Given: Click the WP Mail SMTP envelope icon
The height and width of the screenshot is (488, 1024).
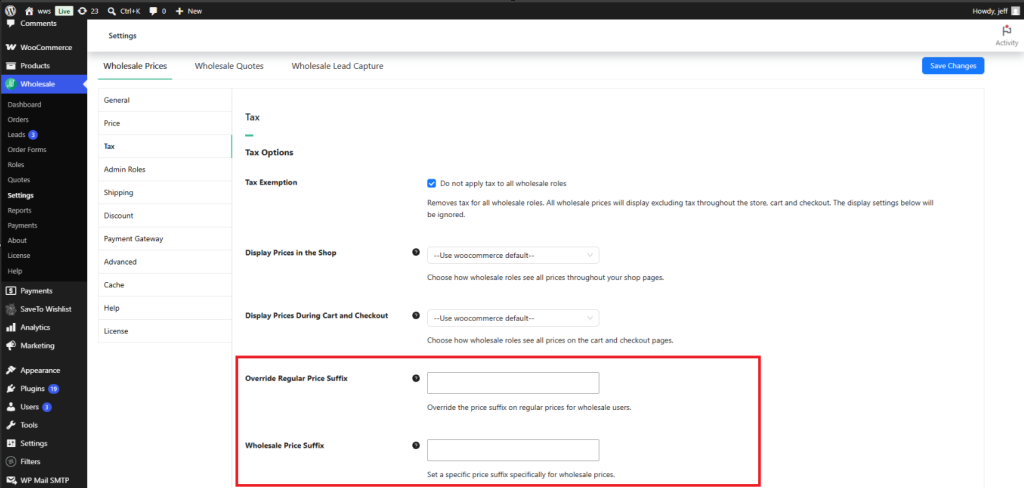Looking at the screenshot, I should (x=10, y=480).
